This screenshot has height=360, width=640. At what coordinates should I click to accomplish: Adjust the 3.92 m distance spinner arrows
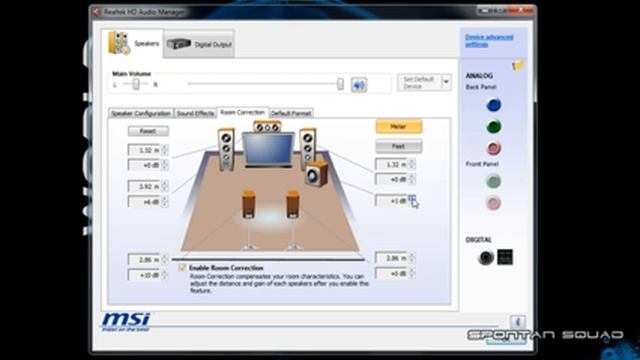(x=164, y=187)
